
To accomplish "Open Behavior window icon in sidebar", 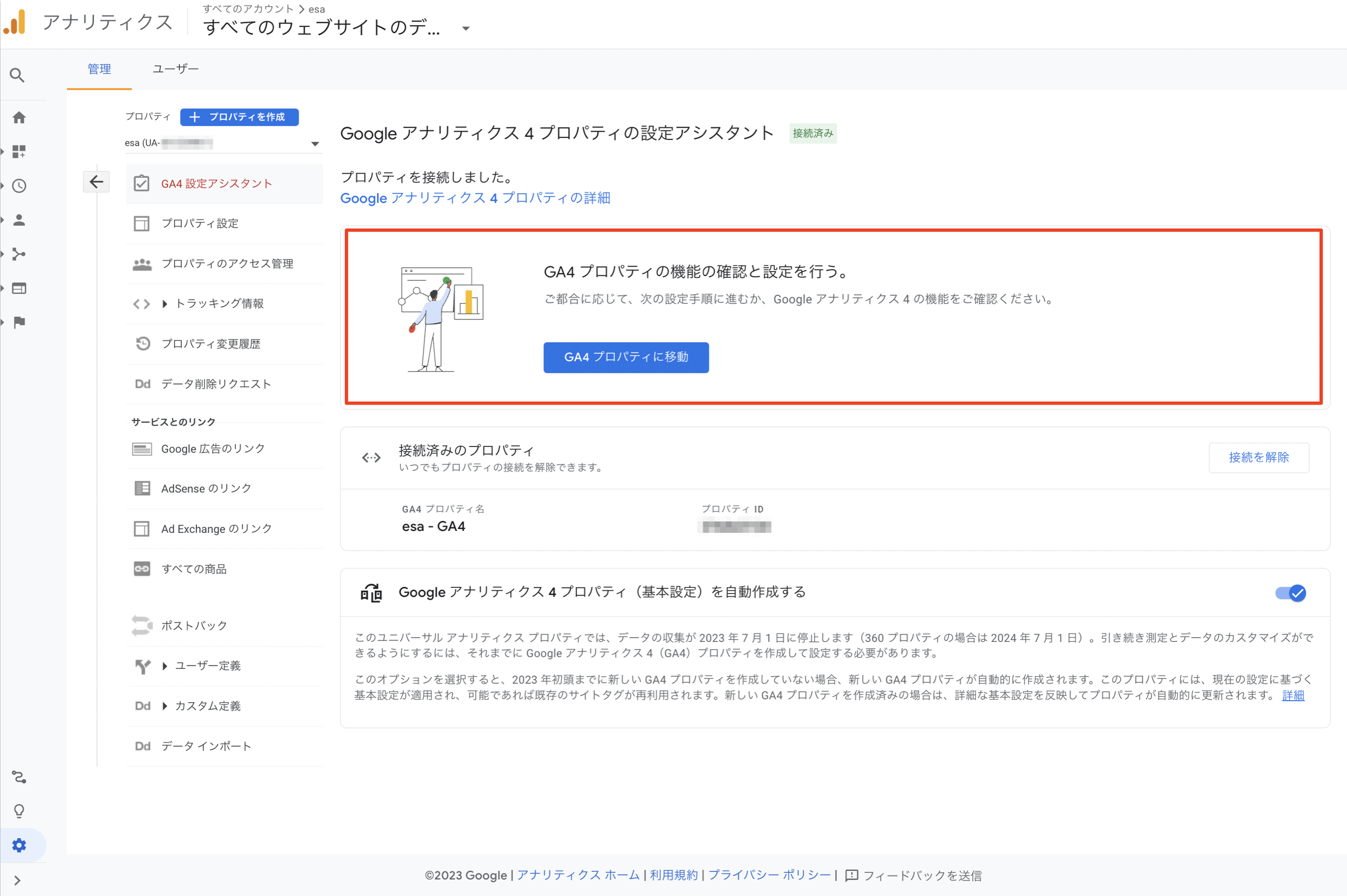I will pyautogui.click(x=19, y=288).
